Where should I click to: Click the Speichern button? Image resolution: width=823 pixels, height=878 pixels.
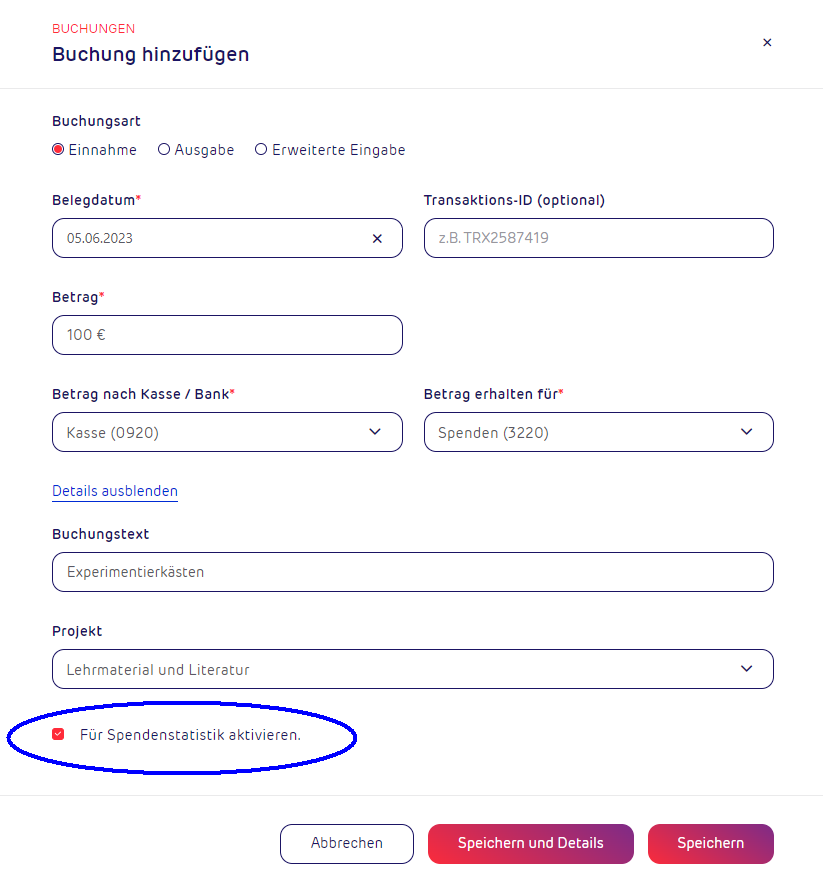pyautogui.click(x=711, y=844)
